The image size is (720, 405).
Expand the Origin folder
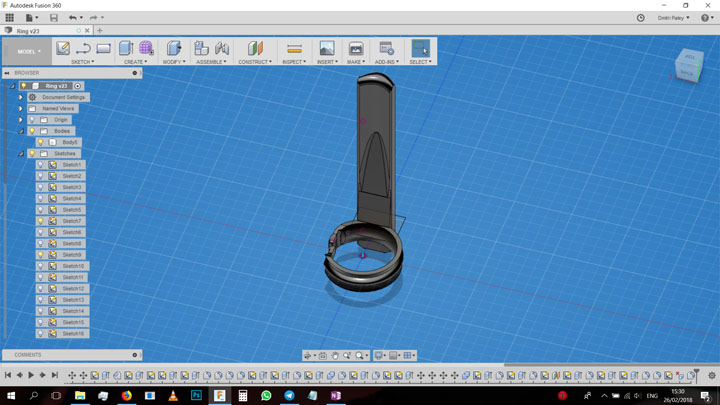[x=21, y=120]
